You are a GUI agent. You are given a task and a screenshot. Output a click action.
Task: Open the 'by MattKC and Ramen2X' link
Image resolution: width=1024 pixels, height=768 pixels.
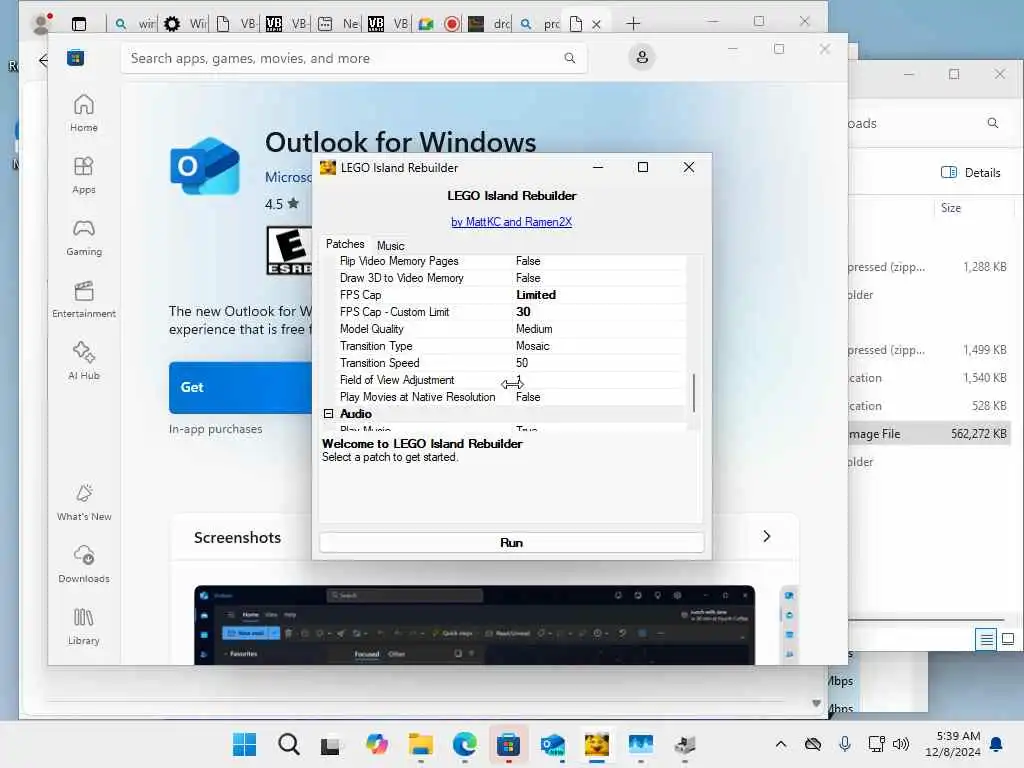(x=511, y=222)
